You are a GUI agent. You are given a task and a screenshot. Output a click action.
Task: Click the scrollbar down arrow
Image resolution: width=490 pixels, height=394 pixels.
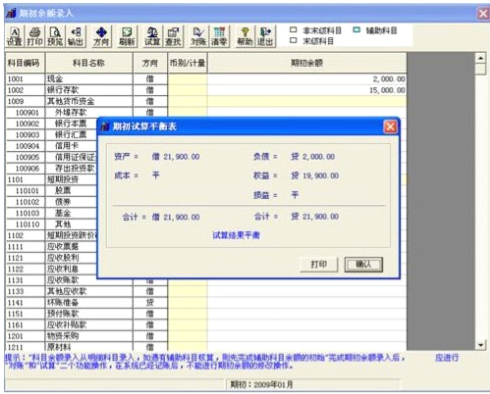pyautogui.click(x=480, y=345)
